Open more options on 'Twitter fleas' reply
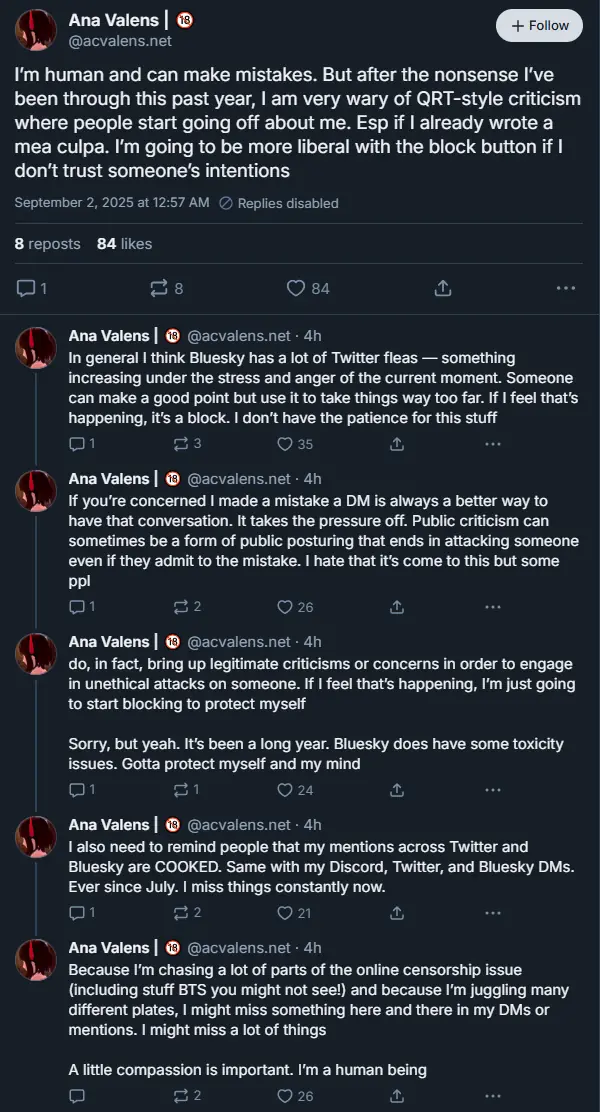Viewport: 600px width, 1112px height. 492,443
